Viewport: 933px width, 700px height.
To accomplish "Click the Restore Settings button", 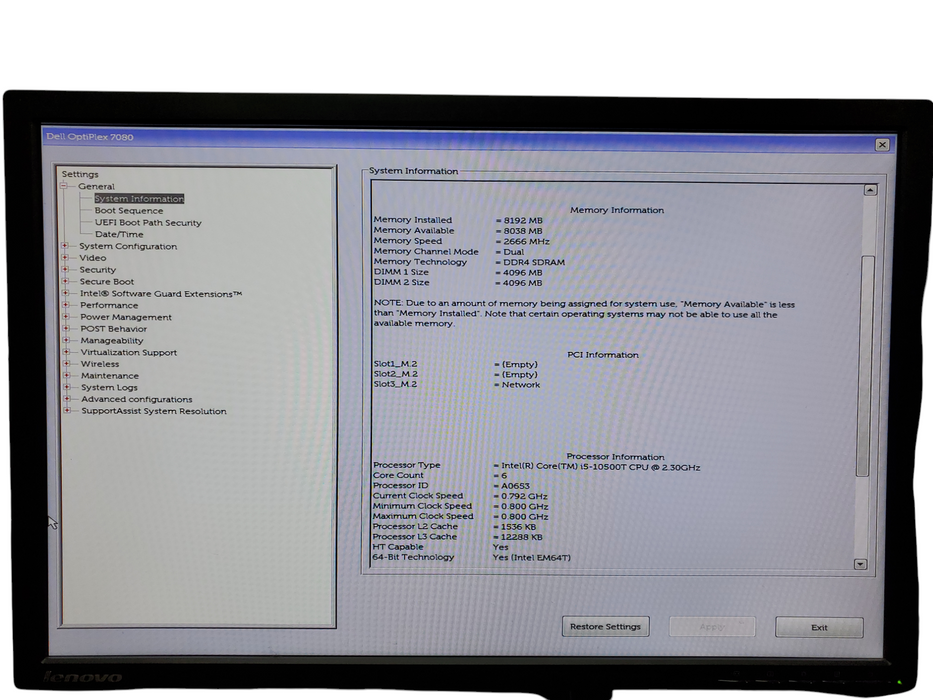I will click(605, 627).
